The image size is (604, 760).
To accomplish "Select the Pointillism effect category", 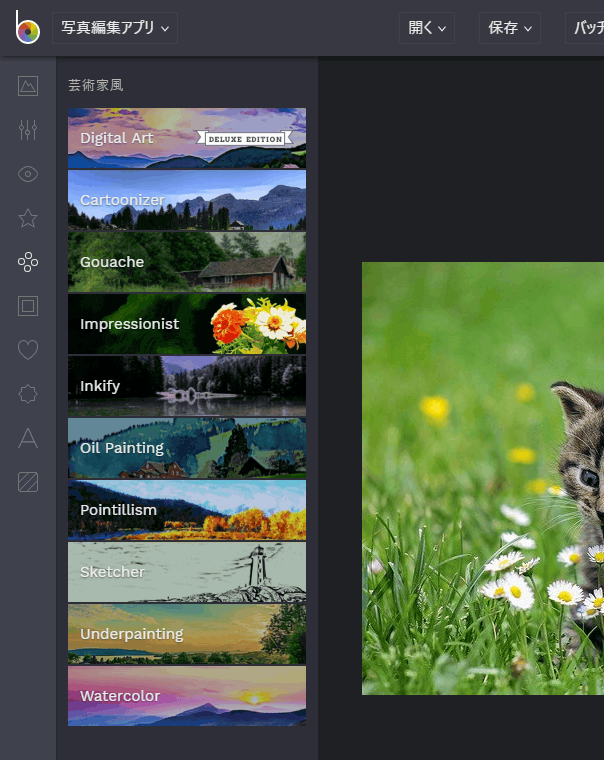I will [x=187, y=510].
